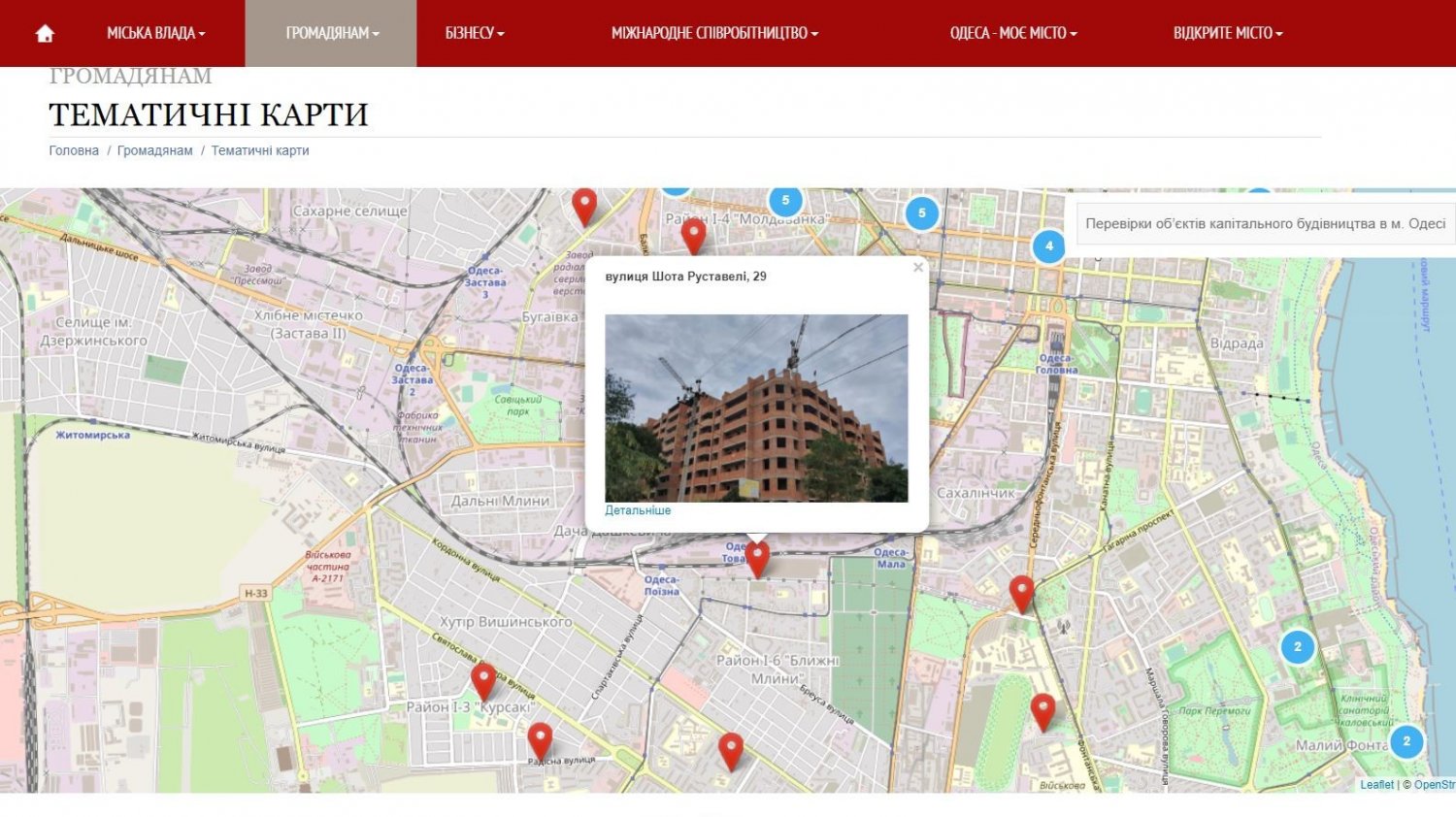Expand the Міська влада dropdown menu
The image size is (1456, 817).
click(156, 34)
